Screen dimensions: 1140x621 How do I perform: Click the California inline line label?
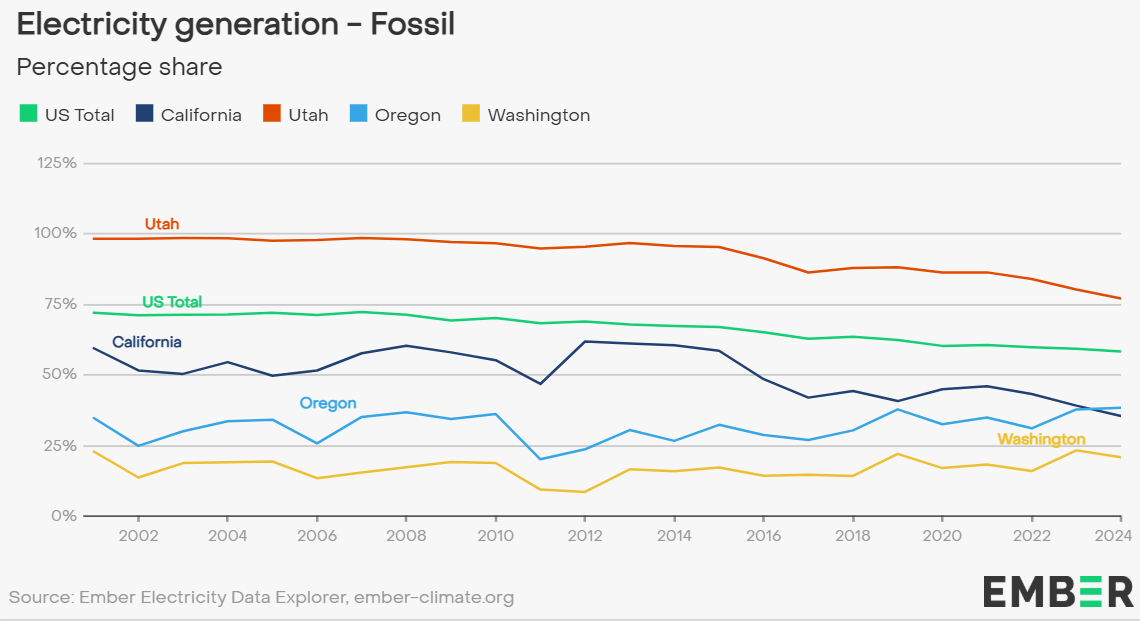147,342
